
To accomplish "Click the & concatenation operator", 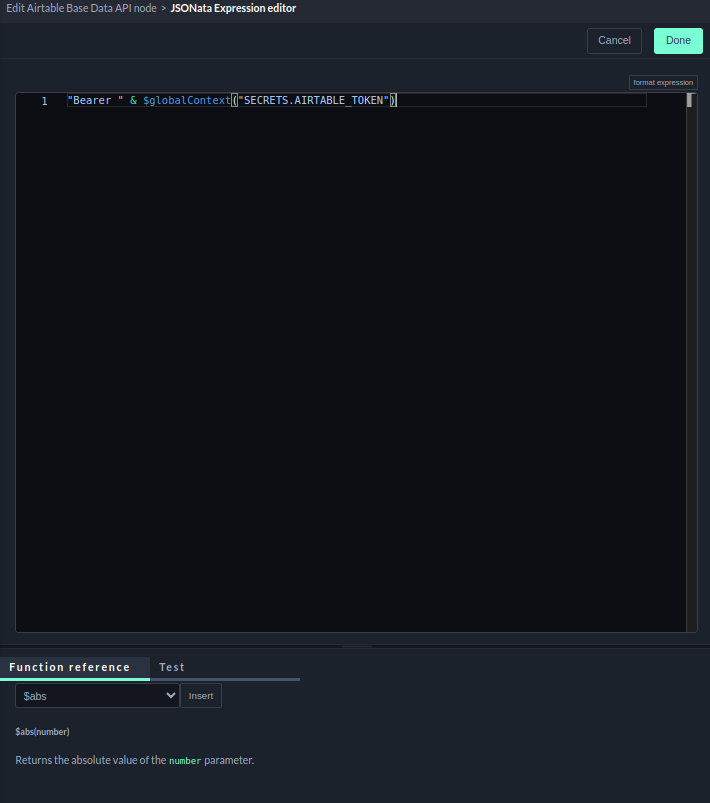I will click(x=133, y=101).
